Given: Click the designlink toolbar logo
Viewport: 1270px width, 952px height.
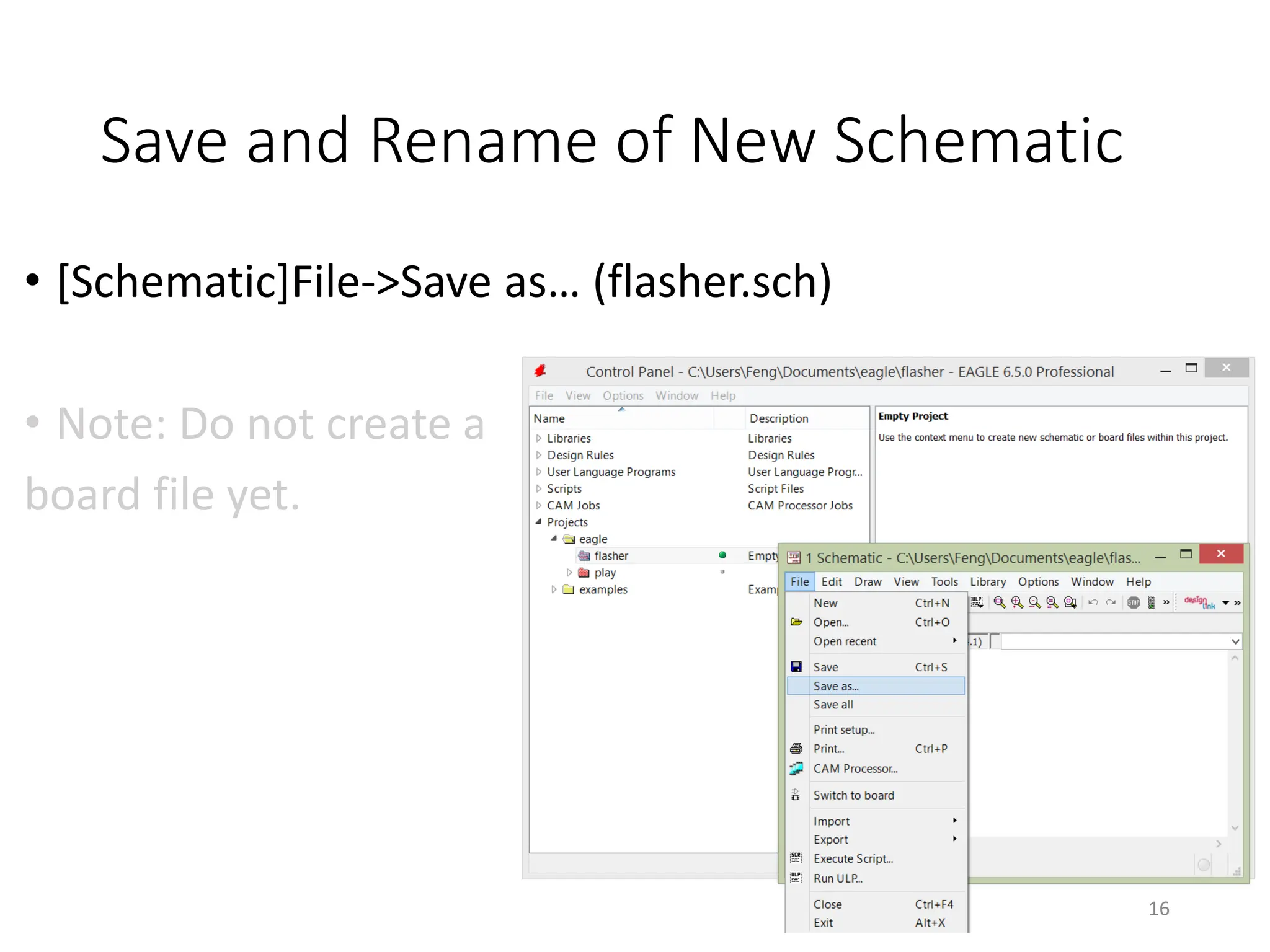Looking at the screenshot, I should click(x=1199, y=602).
